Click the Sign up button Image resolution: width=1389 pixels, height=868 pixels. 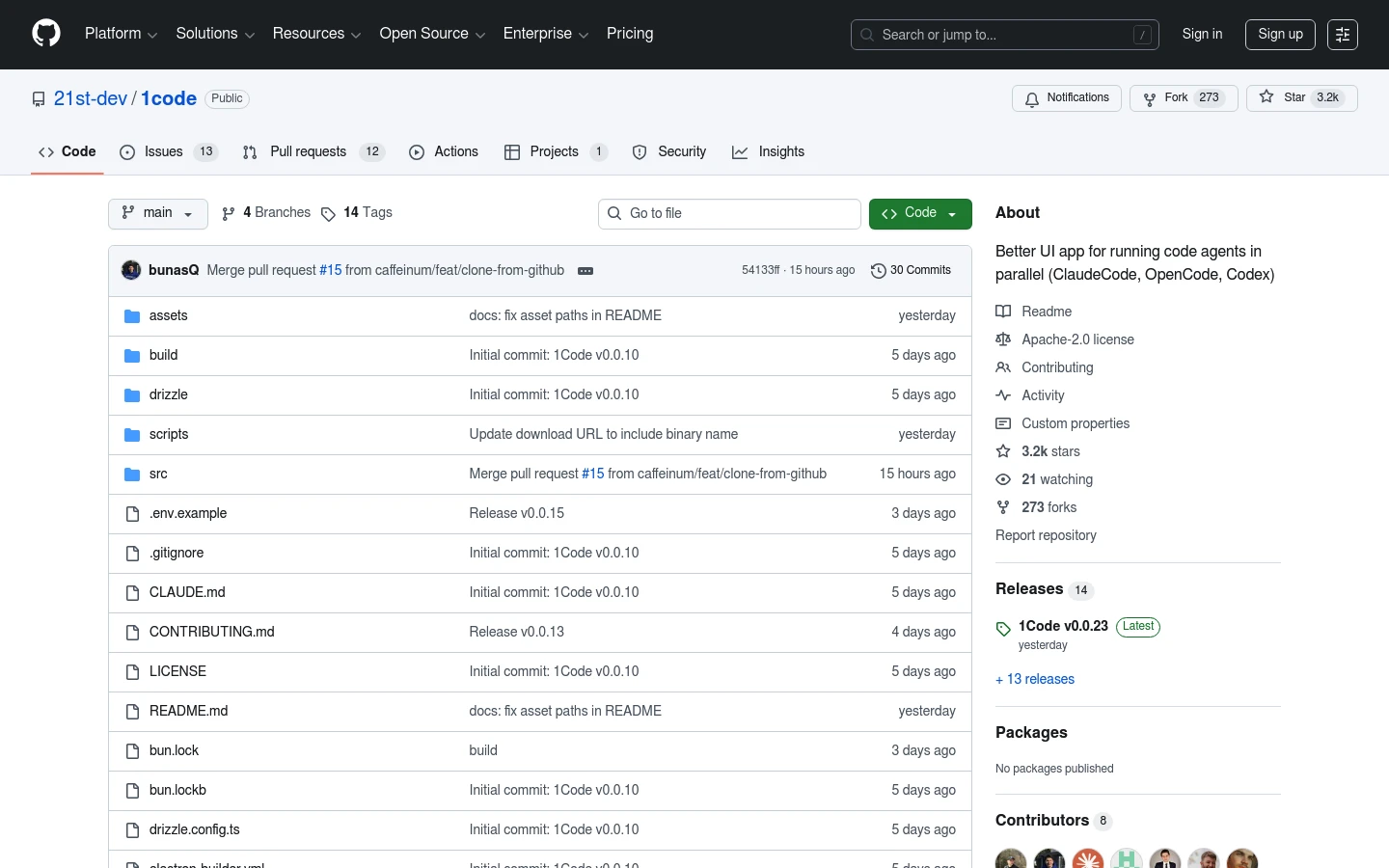coord(1280,34)
